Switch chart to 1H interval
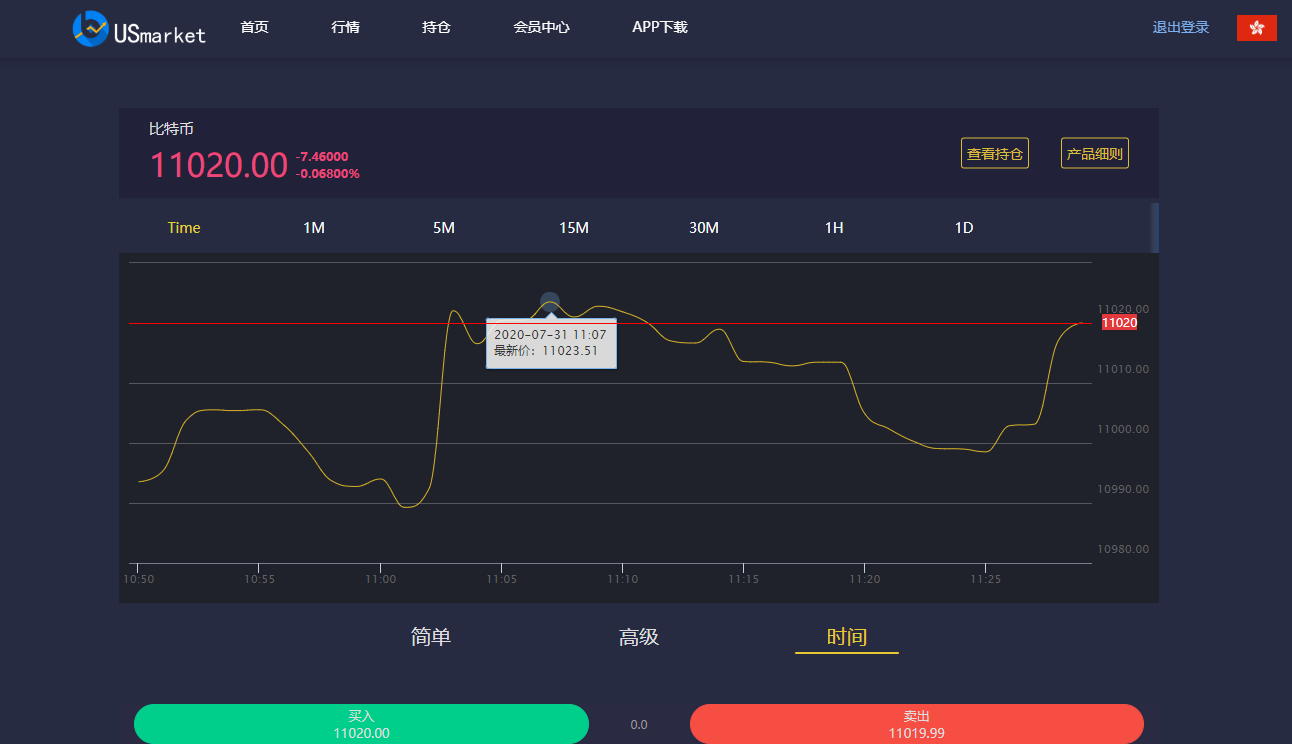1292x744 pixels. [x=834, y=228]
